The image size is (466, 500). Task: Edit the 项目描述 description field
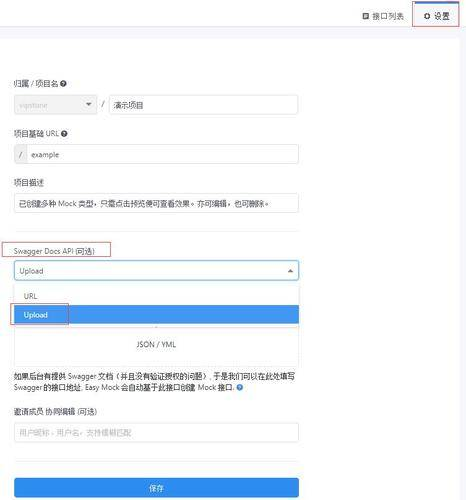coord(156,203)
